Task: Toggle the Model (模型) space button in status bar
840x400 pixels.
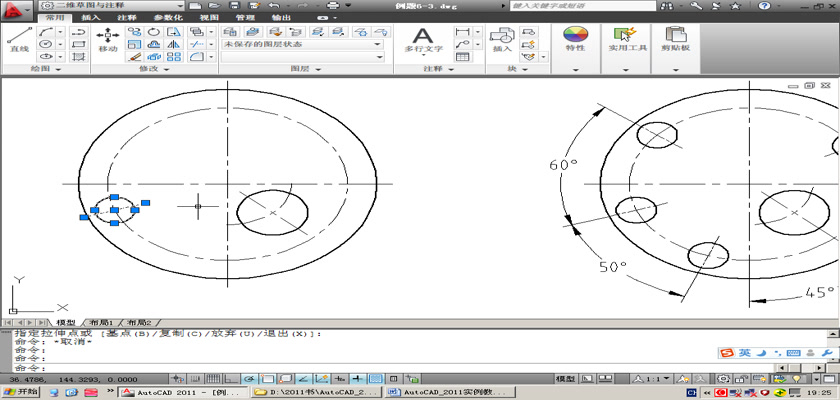Action: [565, 380]
